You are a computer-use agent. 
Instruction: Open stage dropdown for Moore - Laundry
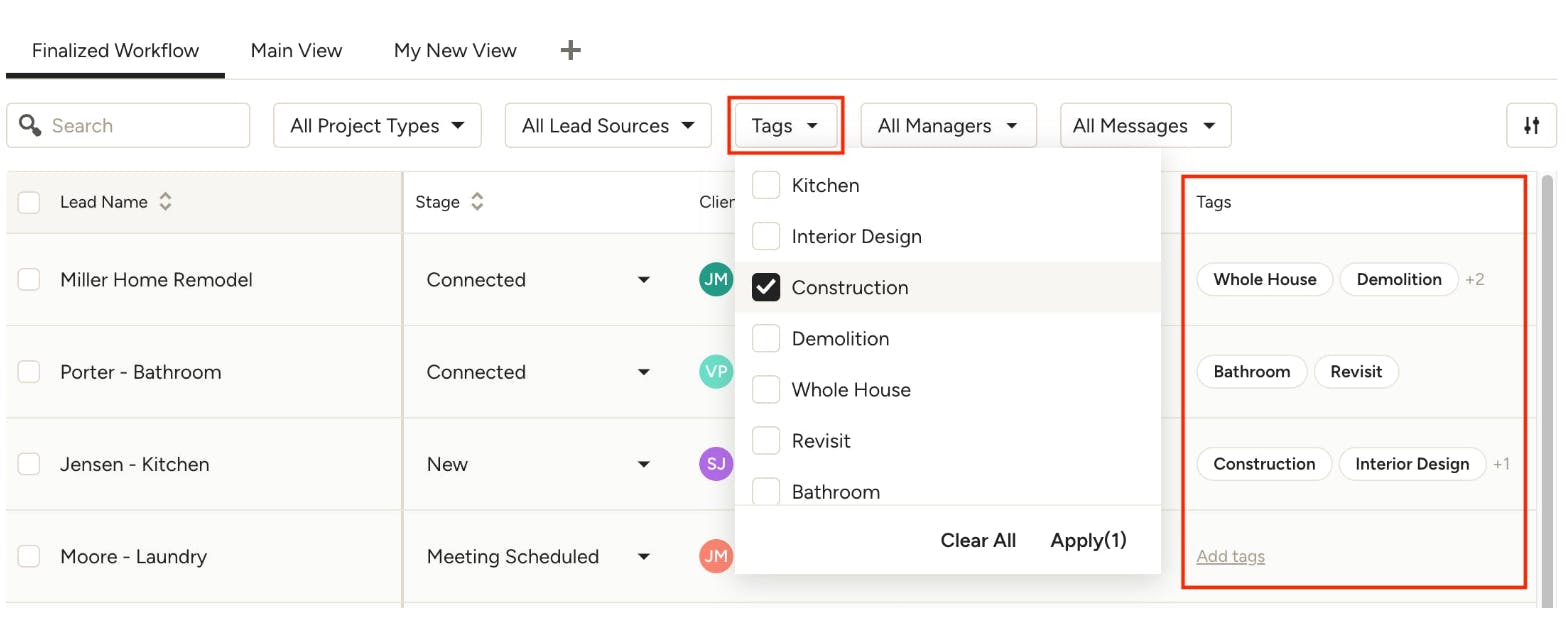644,557
